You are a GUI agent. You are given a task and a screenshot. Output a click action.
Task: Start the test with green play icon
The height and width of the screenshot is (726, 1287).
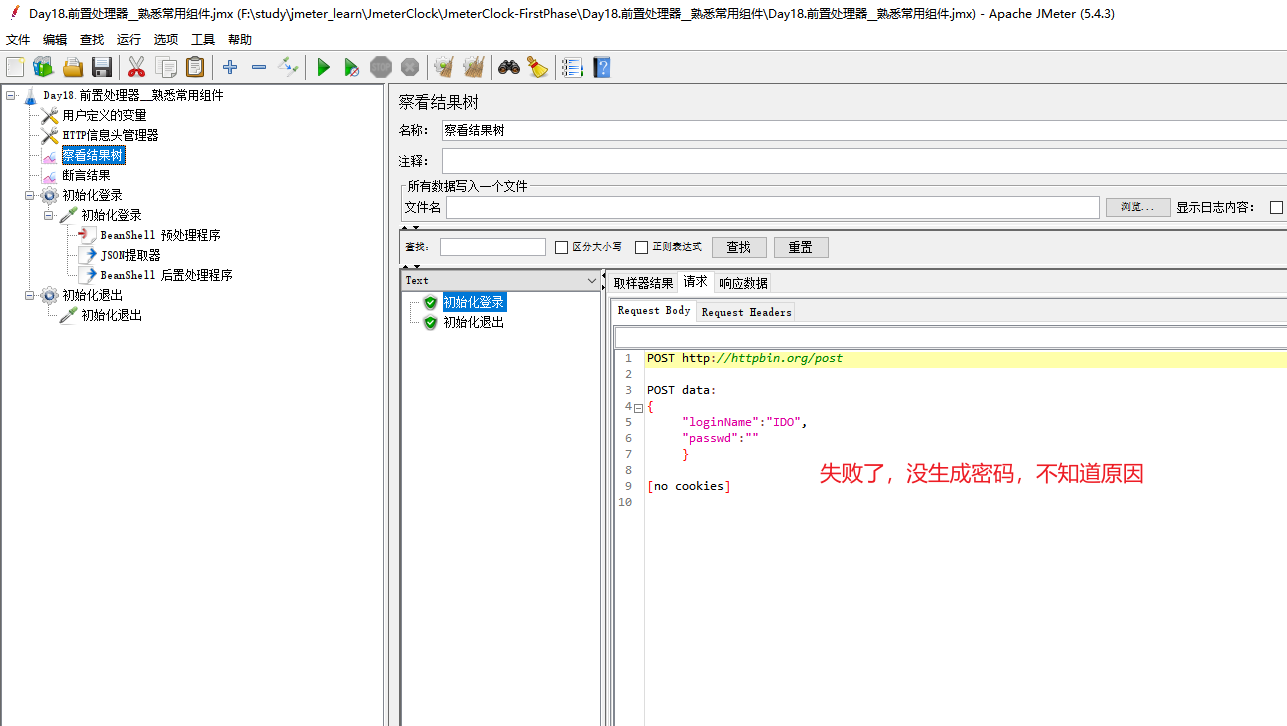tap(323, 67)
